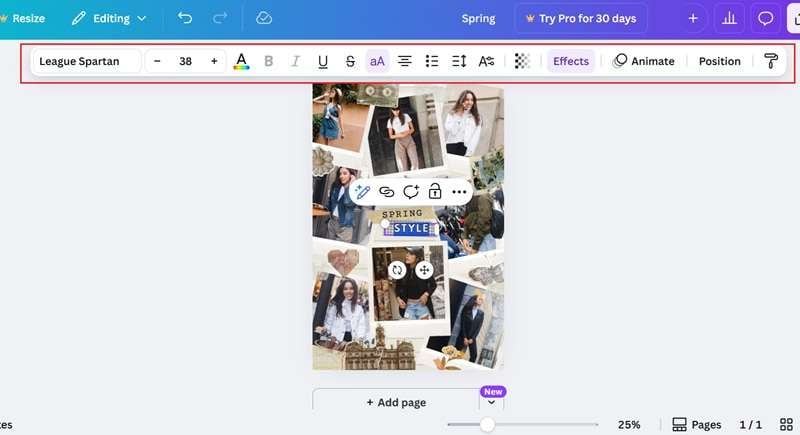800x435 pixels.
Task: Toggle underline formatting
Action: tap(322, 61)
